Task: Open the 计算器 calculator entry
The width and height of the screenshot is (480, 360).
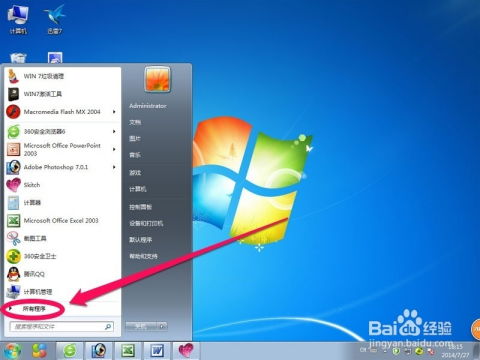Action: pos(63,202)
